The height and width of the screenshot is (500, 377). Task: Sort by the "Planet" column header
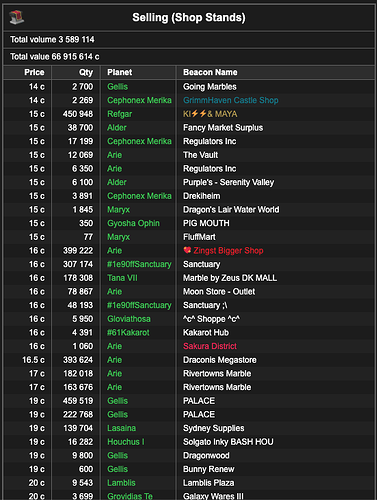(120, 72)
